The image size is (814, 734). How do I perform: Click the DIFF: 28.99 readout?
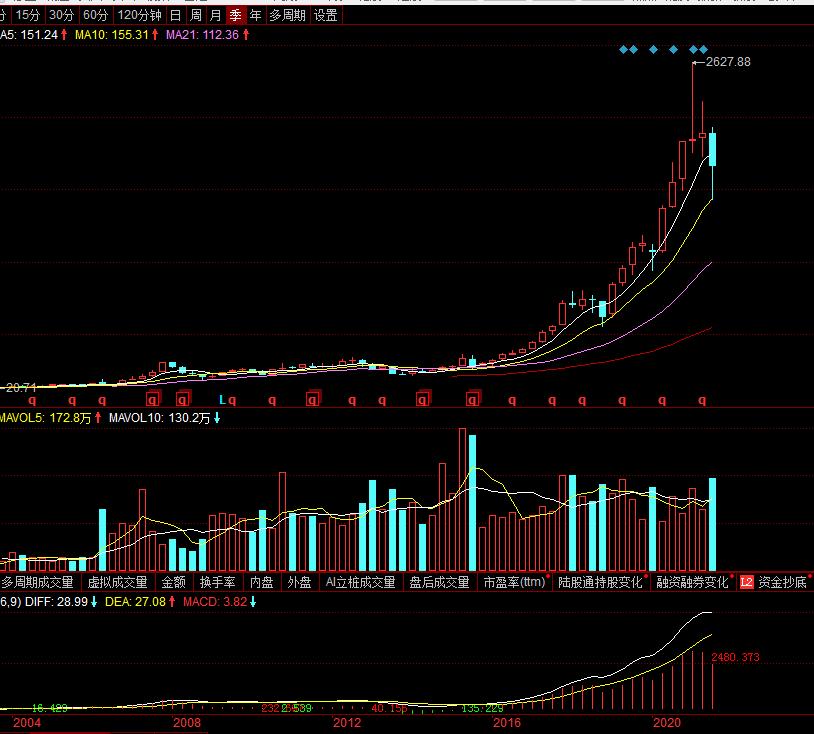pyautogui.click(x=56, y=602)
